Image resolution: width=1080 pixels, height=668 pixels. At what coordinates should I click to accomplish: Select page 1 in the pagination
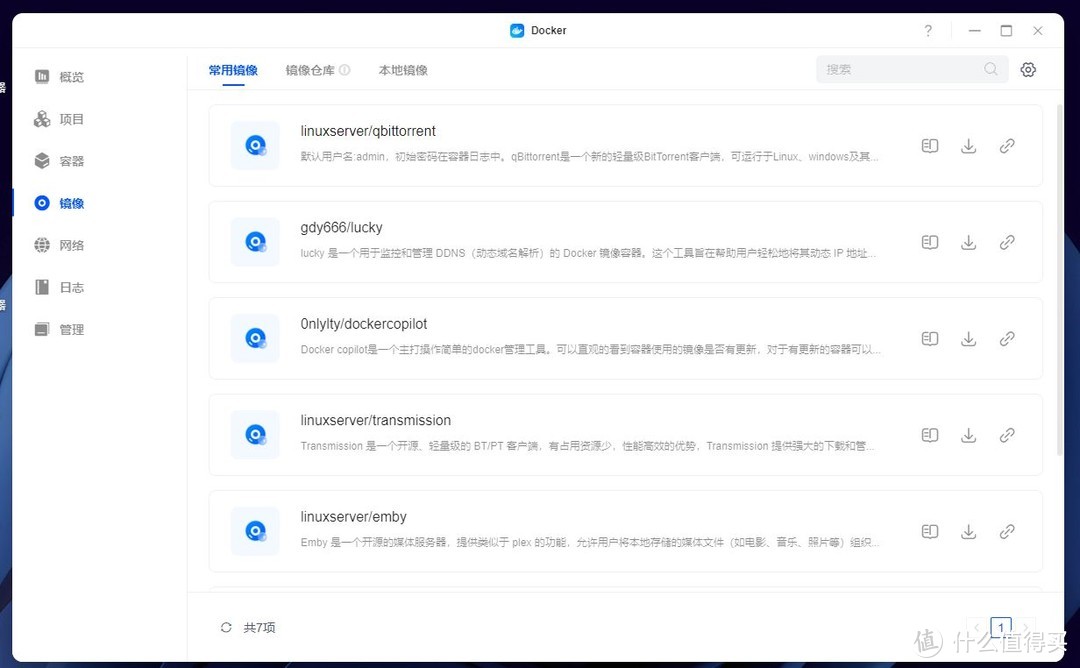coord(1000,627)
